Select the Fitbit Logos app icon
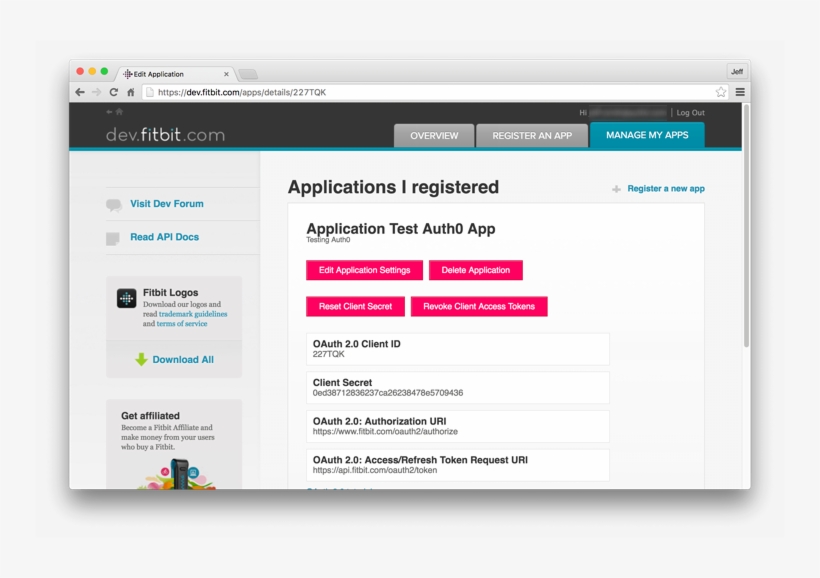The width and height of the screenshot is (820, 578). 126,298
